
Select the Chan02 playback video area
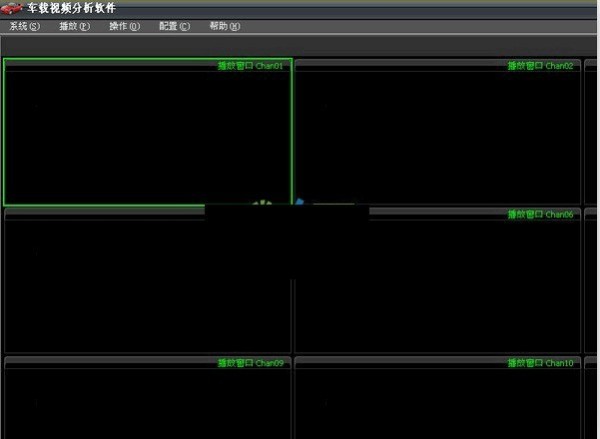point(437,137)
